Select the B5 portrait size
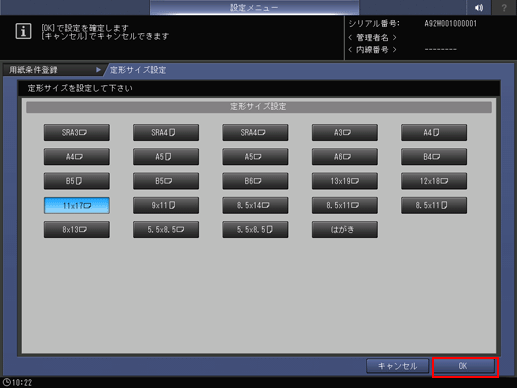 tap(77, 181)
